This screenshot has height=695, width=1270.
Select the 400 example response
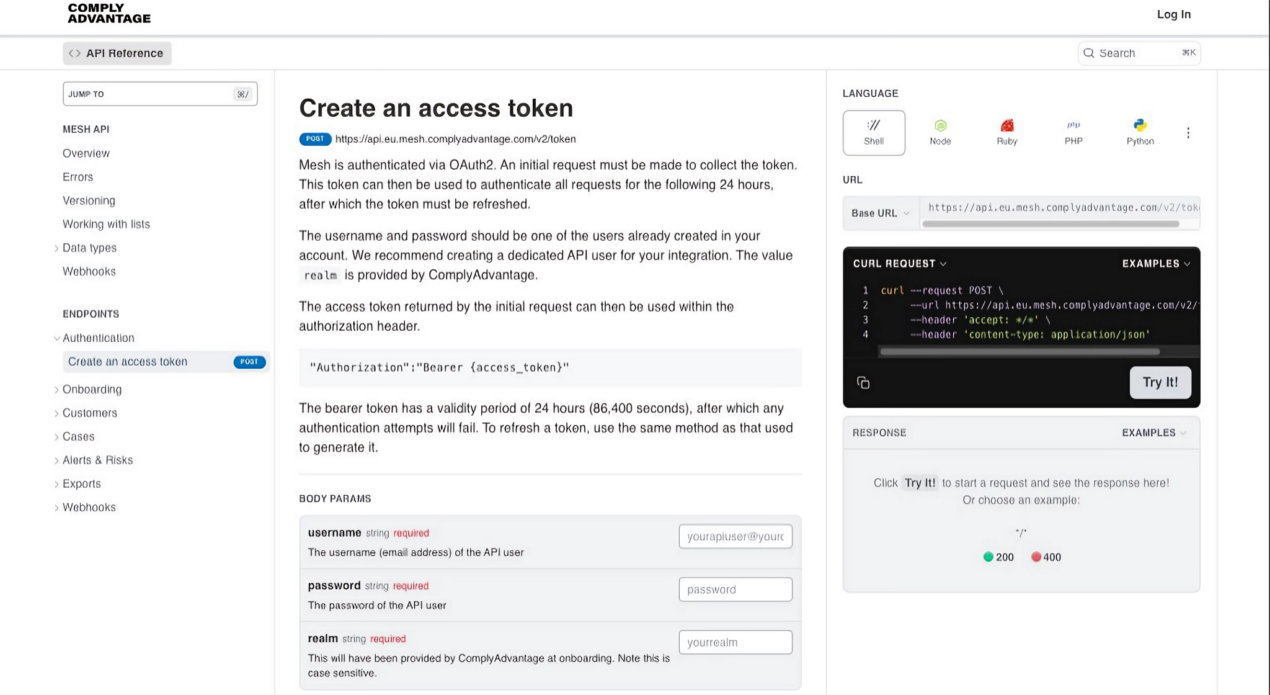[x=1046, y=557]
